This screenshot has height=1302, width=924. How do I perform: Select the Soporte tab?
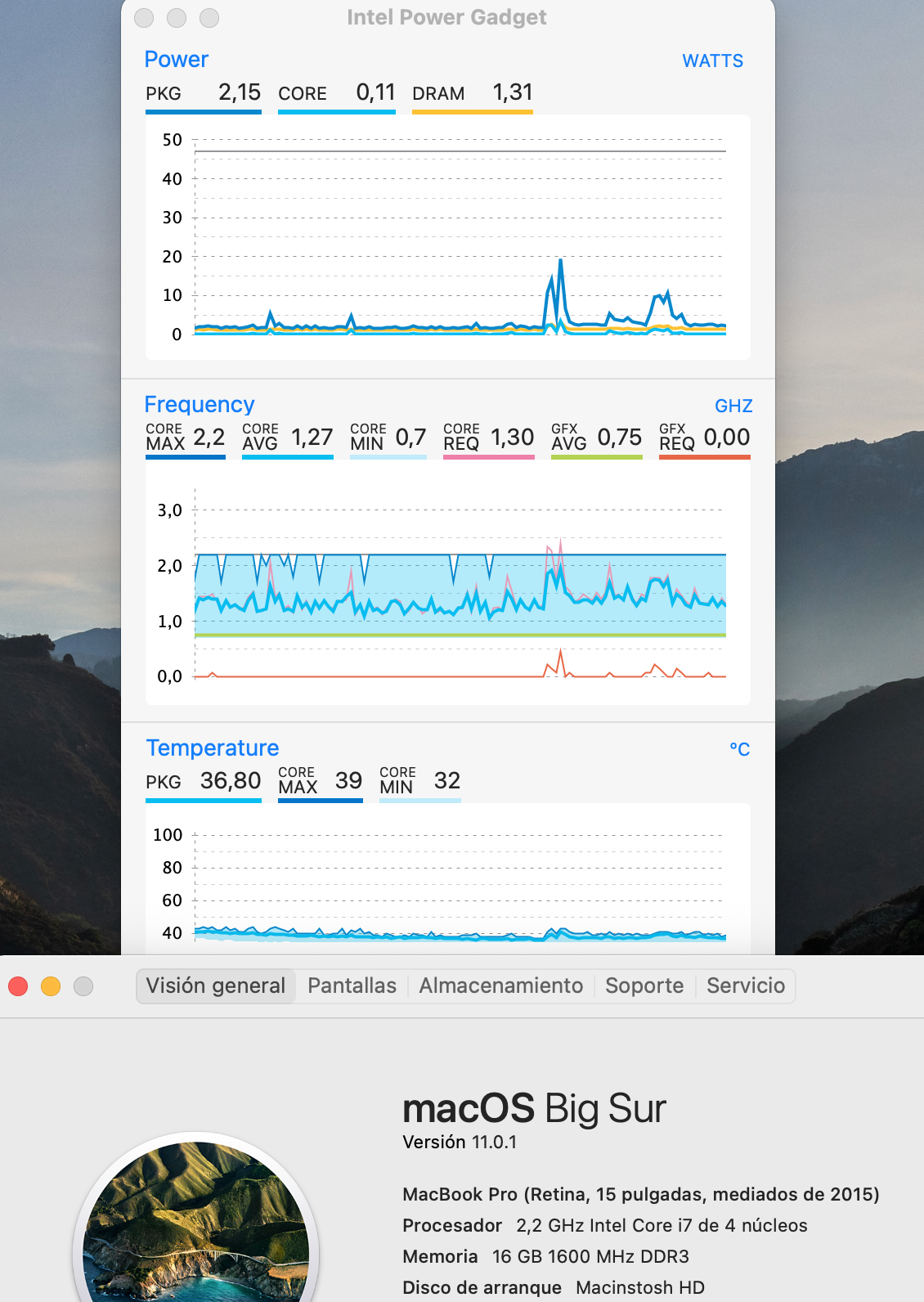point(644,985)
